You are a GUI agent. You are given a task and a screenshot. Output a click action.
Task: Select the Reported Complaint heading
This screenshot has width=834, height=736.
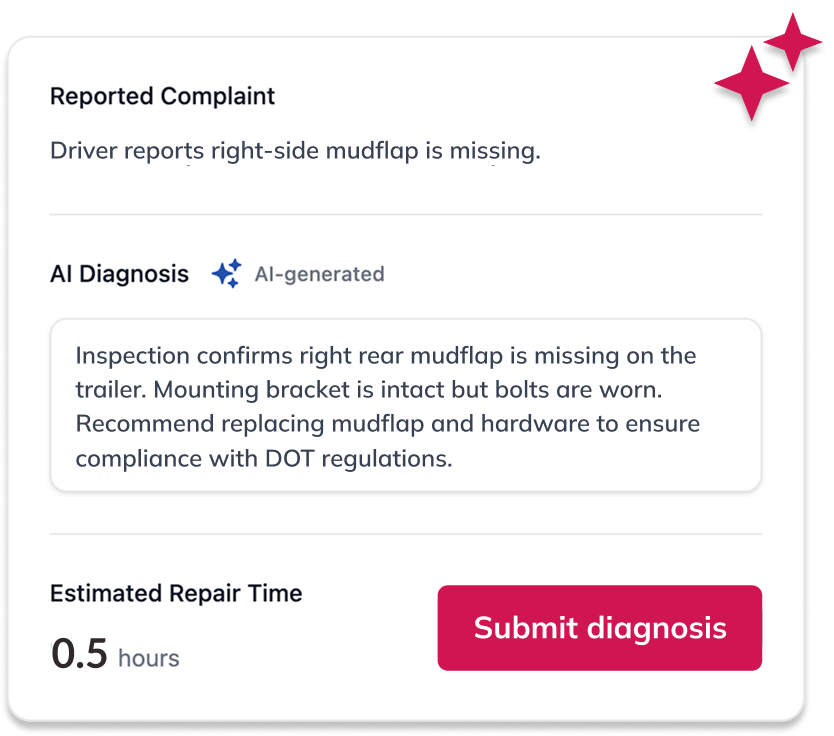[162, 96]
